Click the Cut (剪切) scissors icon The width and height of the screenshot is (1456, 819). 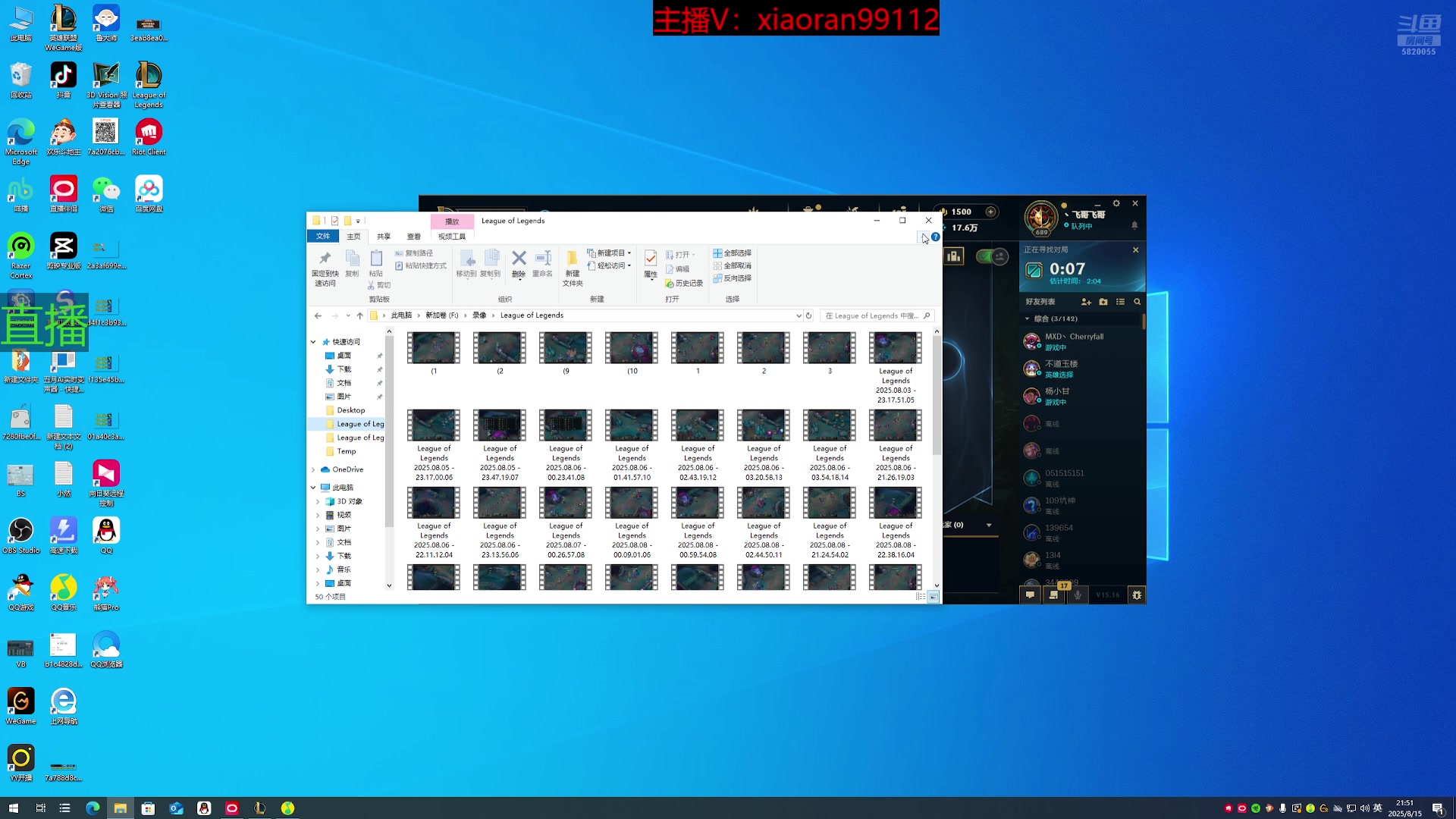[x=371, y=285]
